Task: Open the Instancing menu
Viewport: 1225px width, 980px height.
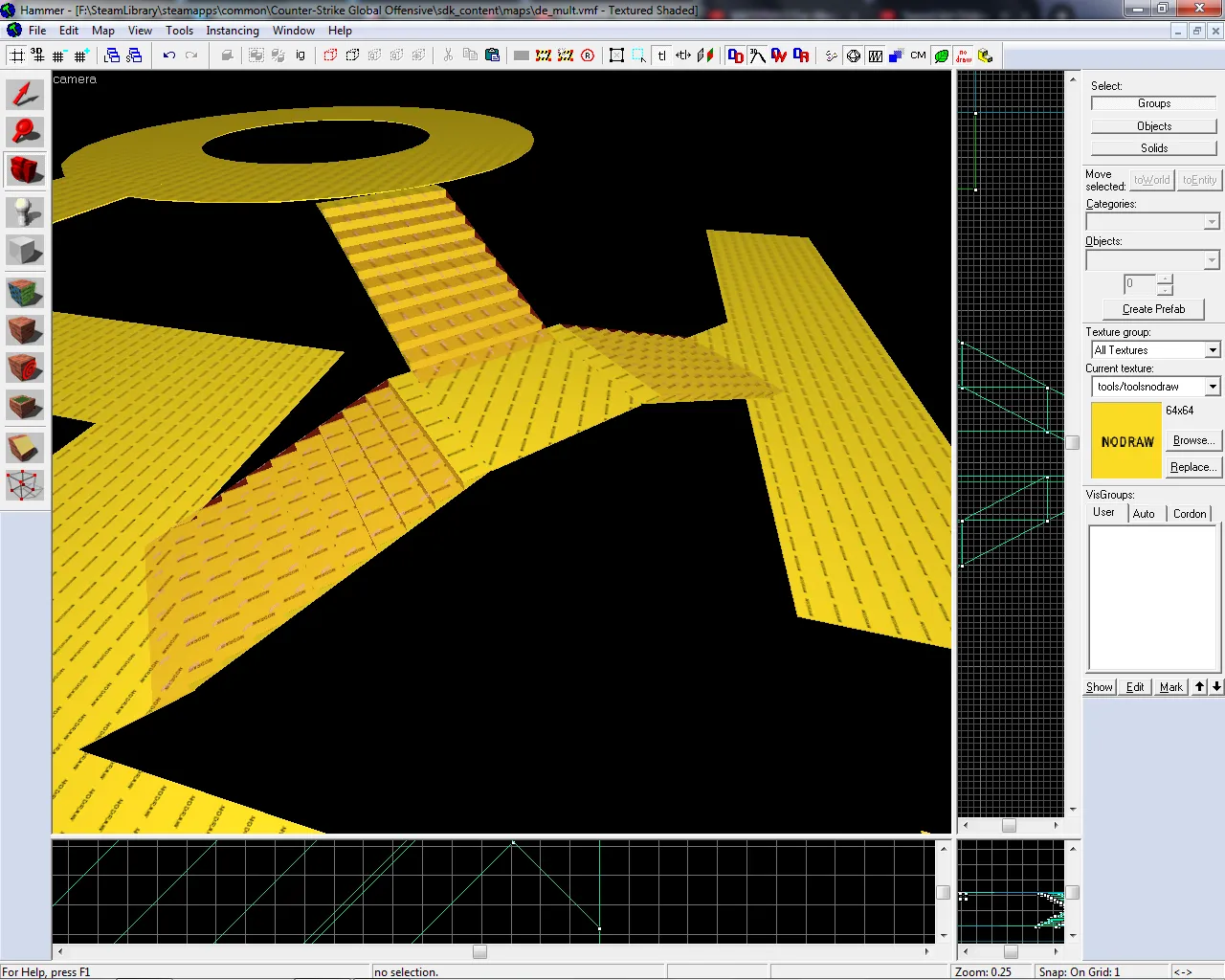Action: point(233,31)
